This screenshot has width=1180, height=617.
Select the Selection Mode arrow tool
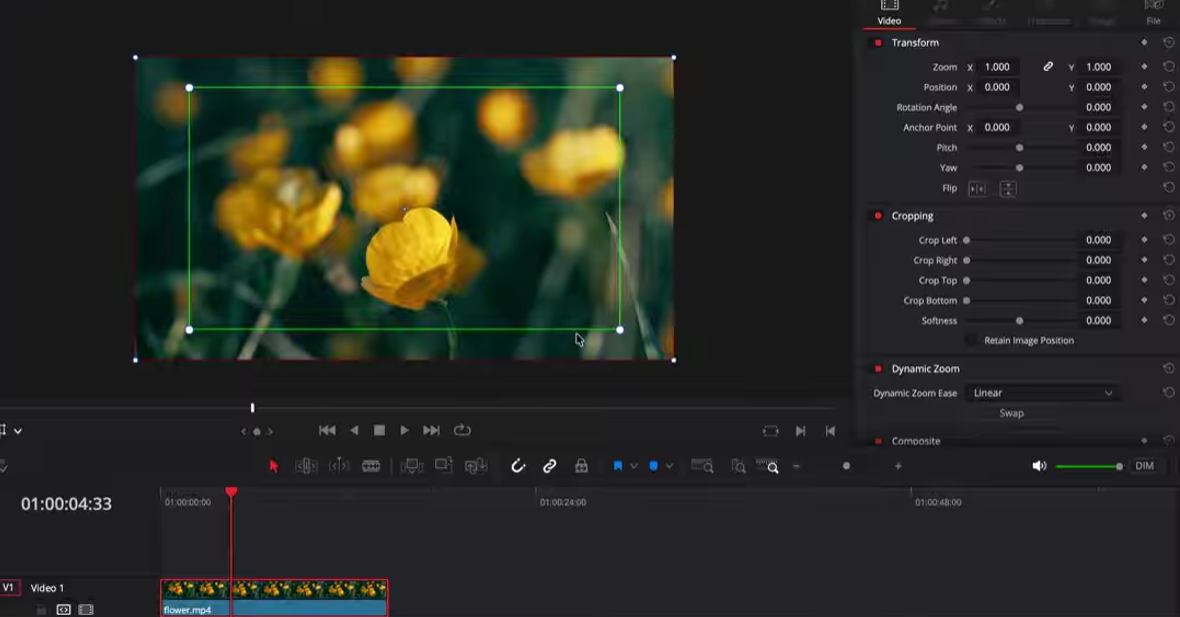point(274,466)
